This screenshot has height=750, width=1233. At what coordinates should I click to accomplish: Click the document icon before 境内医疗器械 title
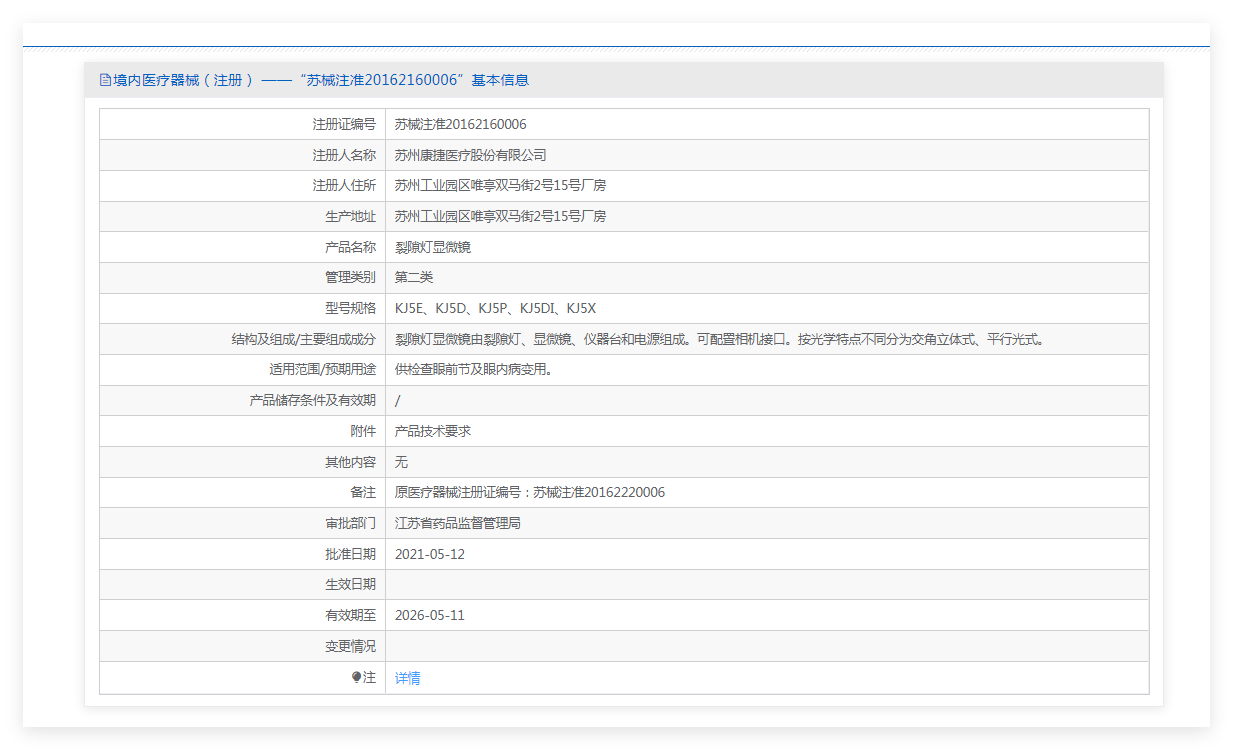click(105, 80)
